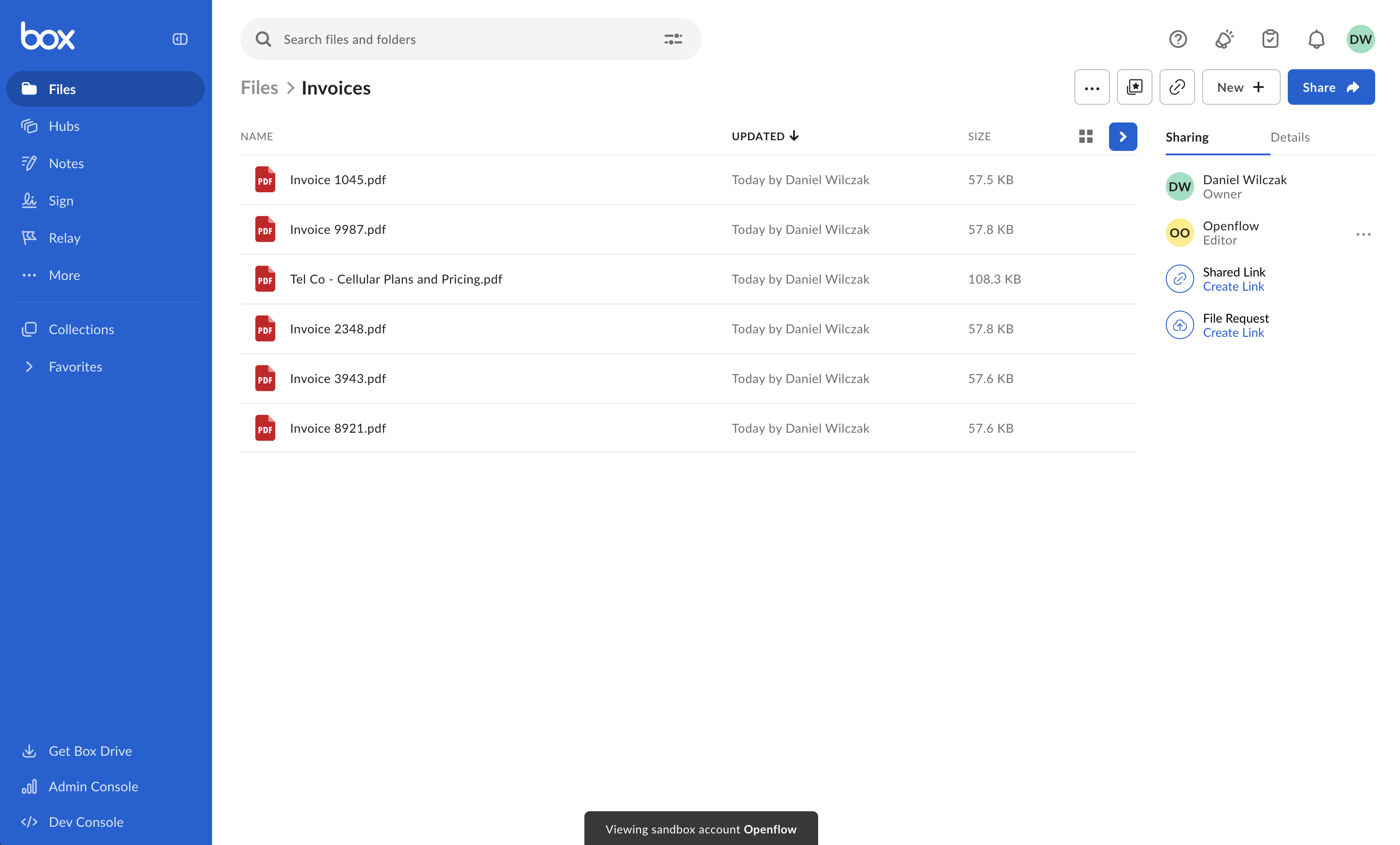The height and width of the screenshot is (845, 1400).
Task: Open Relay in the sidebar
Action: pyautogui.click(x=64, y=237)
